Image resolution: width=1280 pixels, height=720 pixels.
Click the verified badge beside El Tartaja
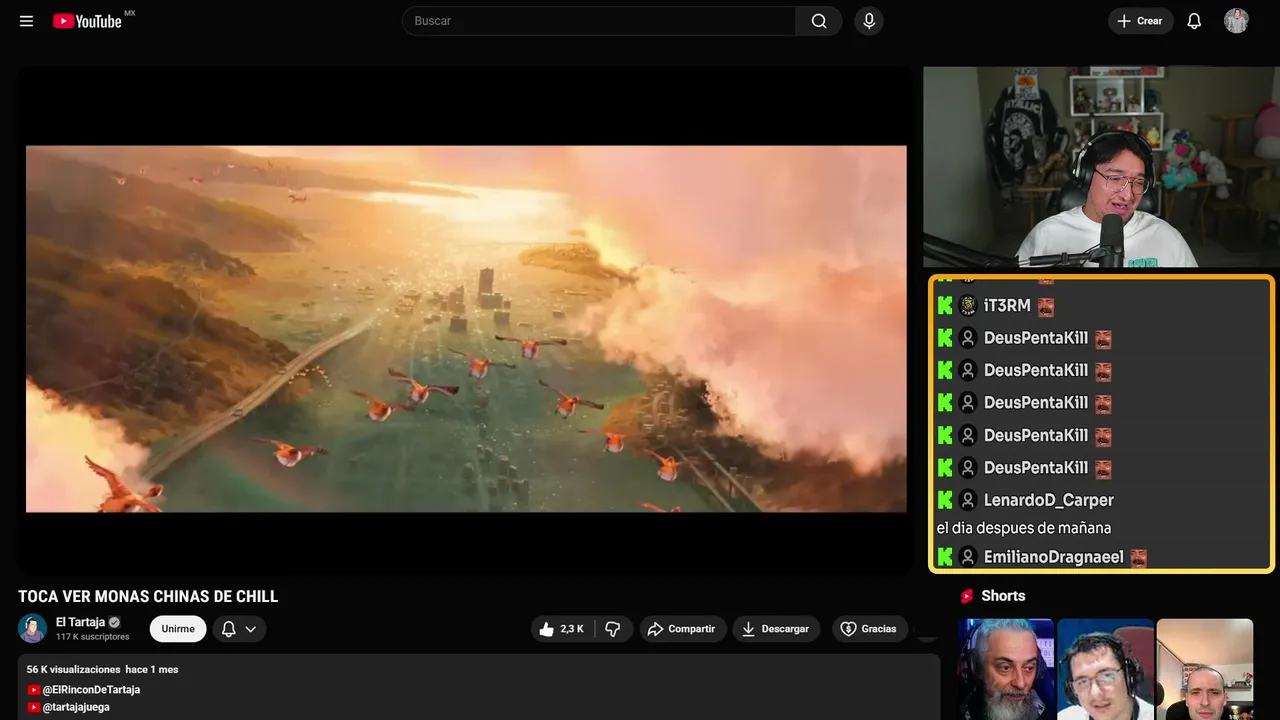pos(114,622)
